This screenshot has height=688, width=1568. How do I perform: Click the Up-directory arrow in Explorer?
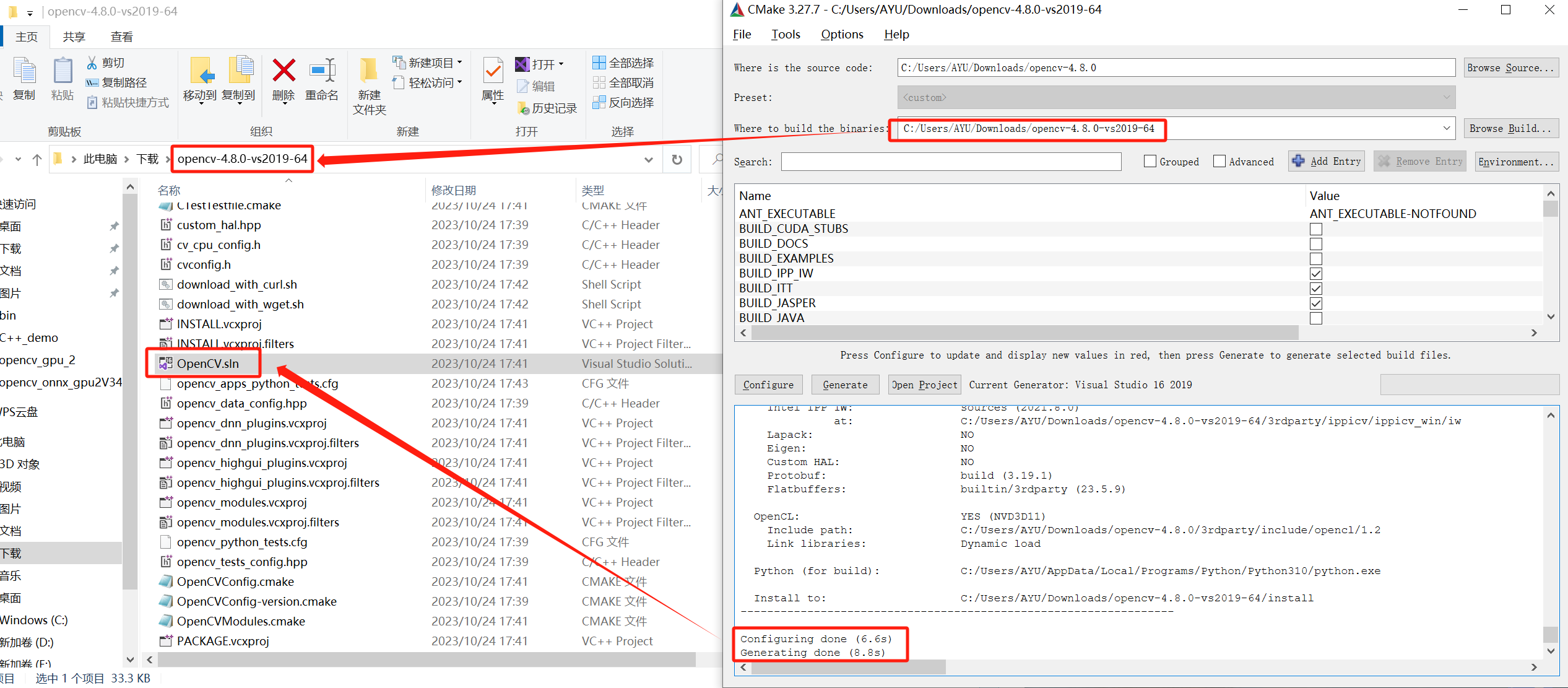[x=37, y=160]
